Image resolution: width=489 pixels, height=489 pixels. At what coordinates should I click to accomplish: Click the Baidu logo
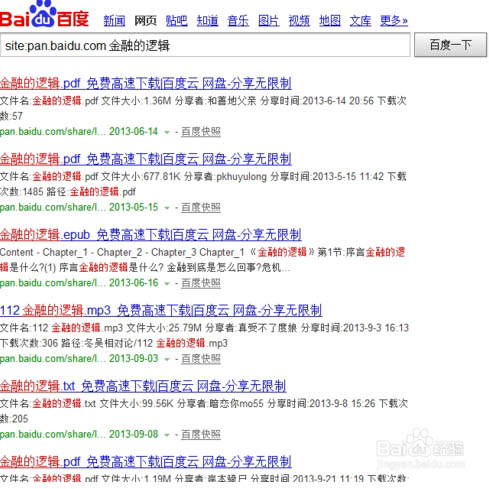click(44, 14)
